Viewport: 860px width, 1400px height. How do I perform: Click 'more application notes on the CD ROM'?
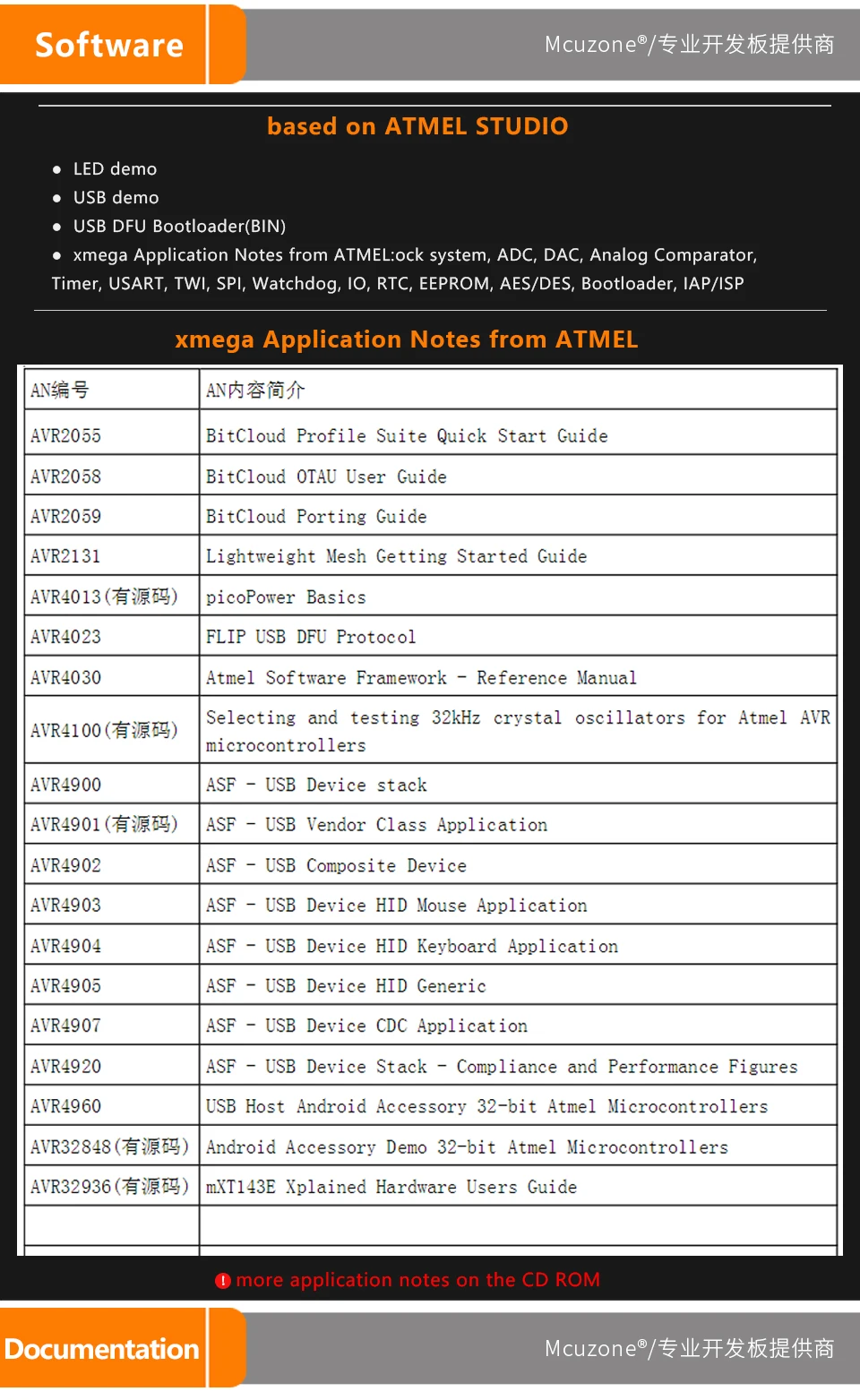pyautogui.click(x=417, y=1280)
